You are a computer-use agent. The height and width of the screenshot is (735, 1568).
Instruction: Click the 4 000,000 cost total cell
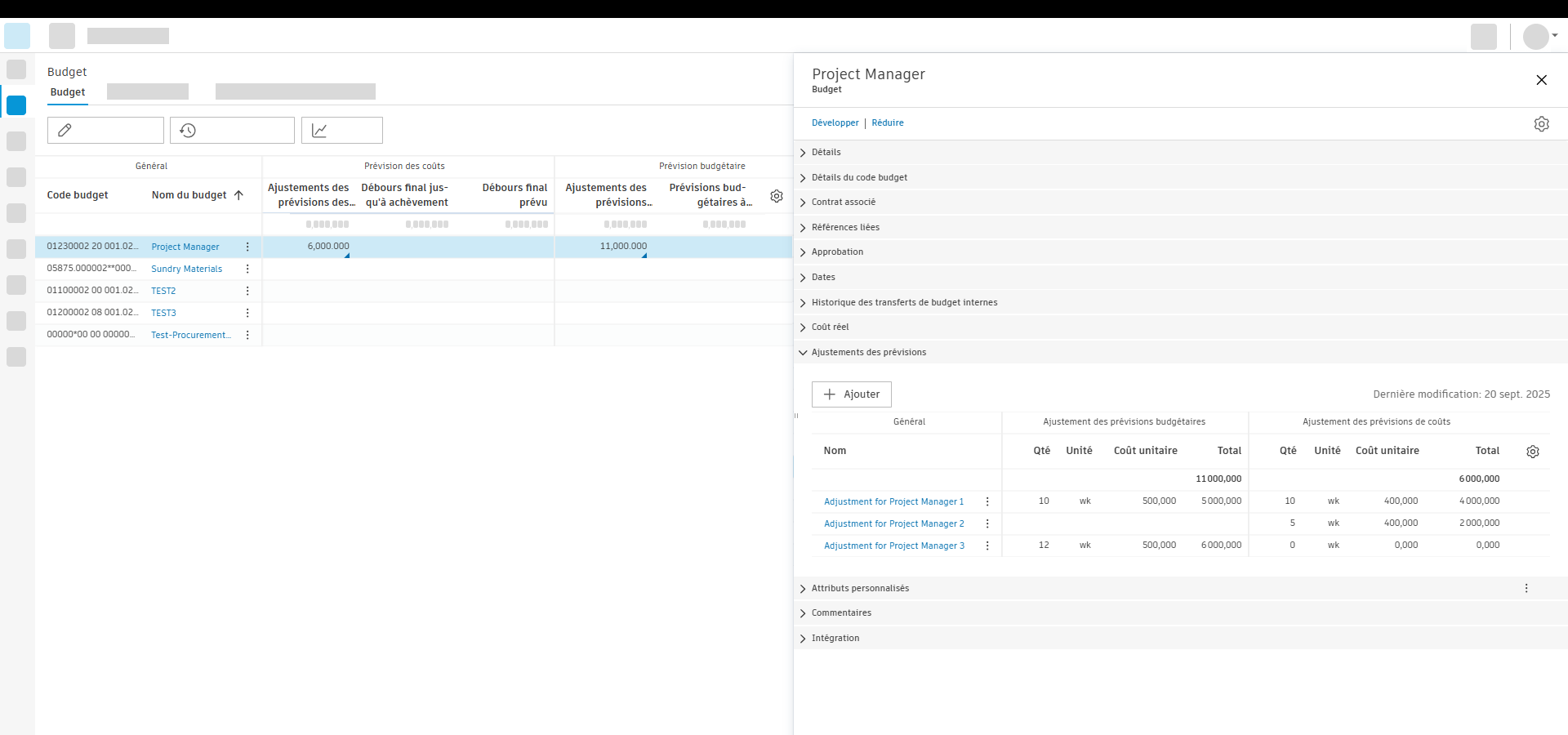[1479, 501]
